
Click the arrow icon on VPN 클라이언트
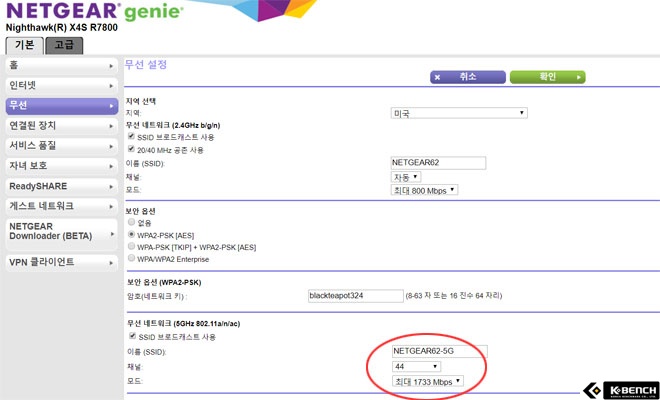coord(111,263)
